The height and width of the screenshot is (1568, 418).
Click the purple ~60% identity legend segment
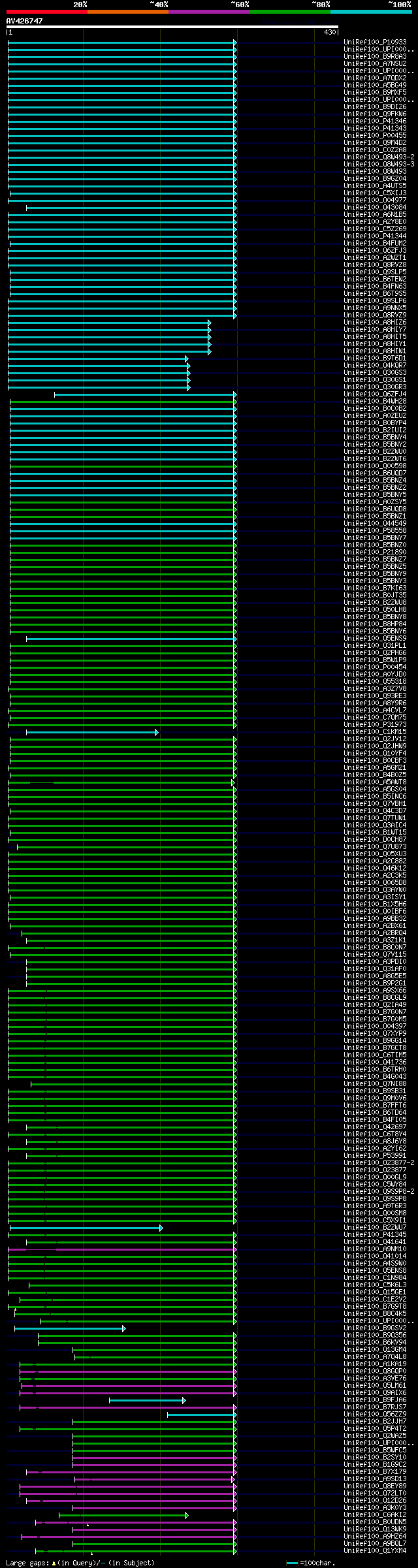coord(208,11)
